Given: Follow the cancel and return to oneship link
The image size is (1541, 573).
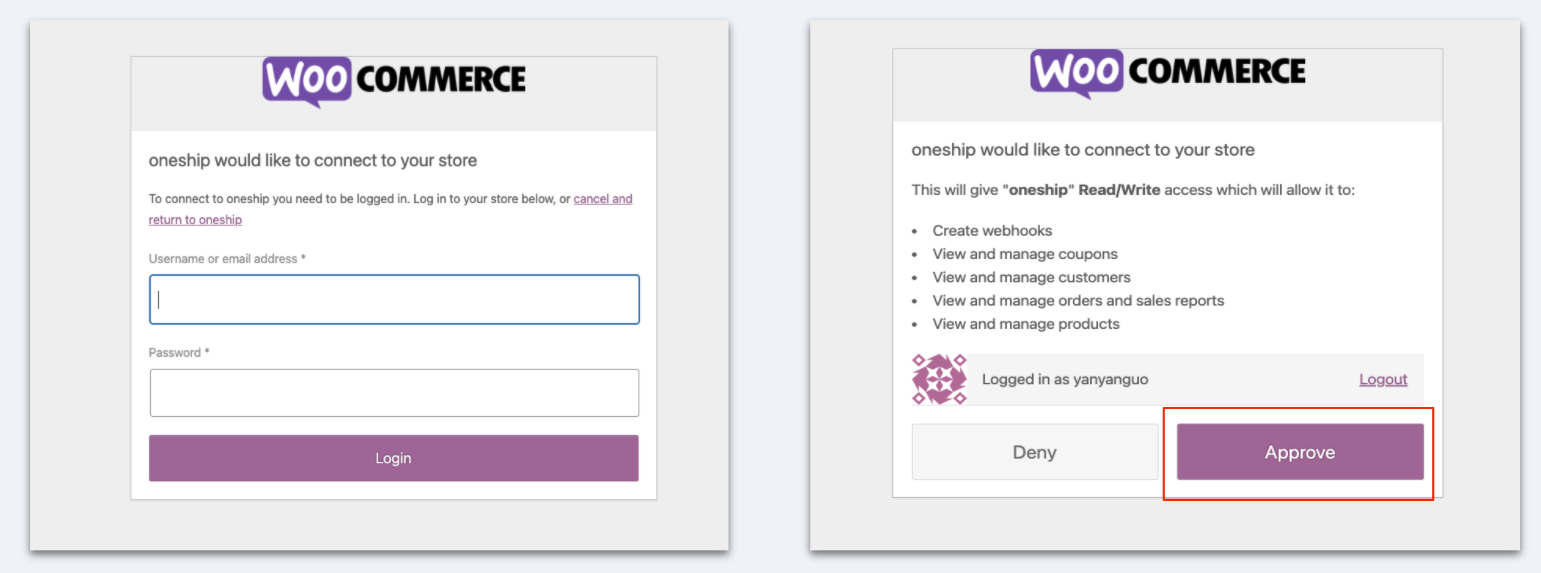Looking at the screenshot, I should [391, 209].
